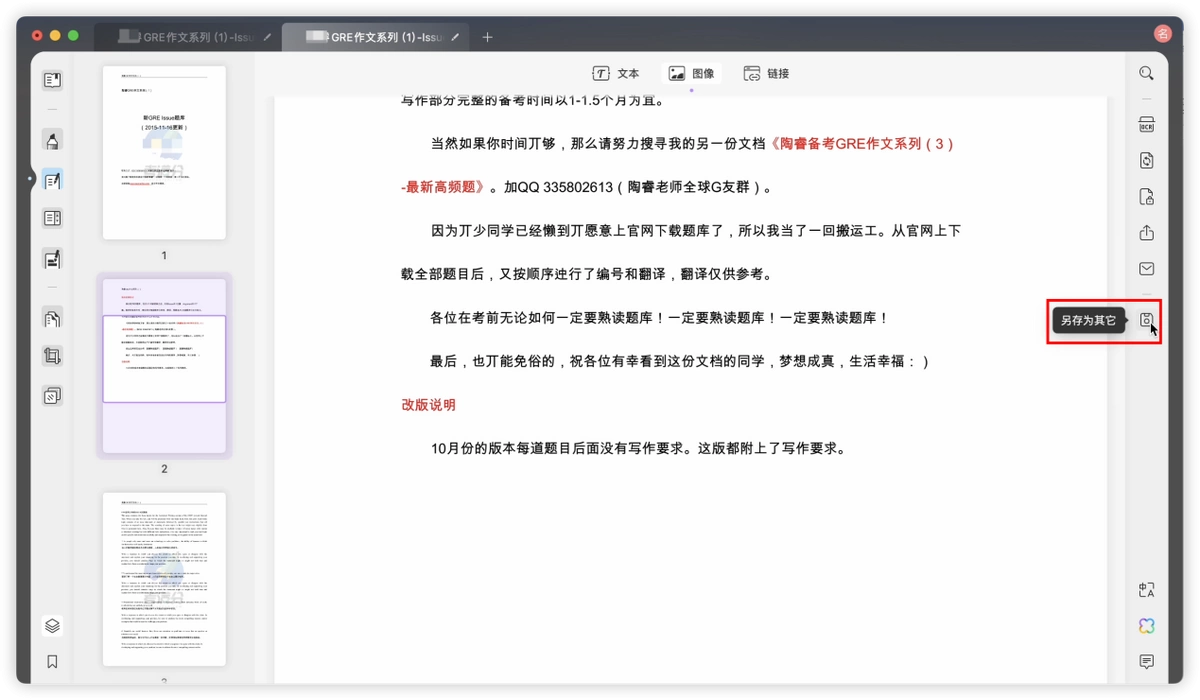Open the Comments list icon
This screenshot has width=1200, height=700.
coord(1146,662)
